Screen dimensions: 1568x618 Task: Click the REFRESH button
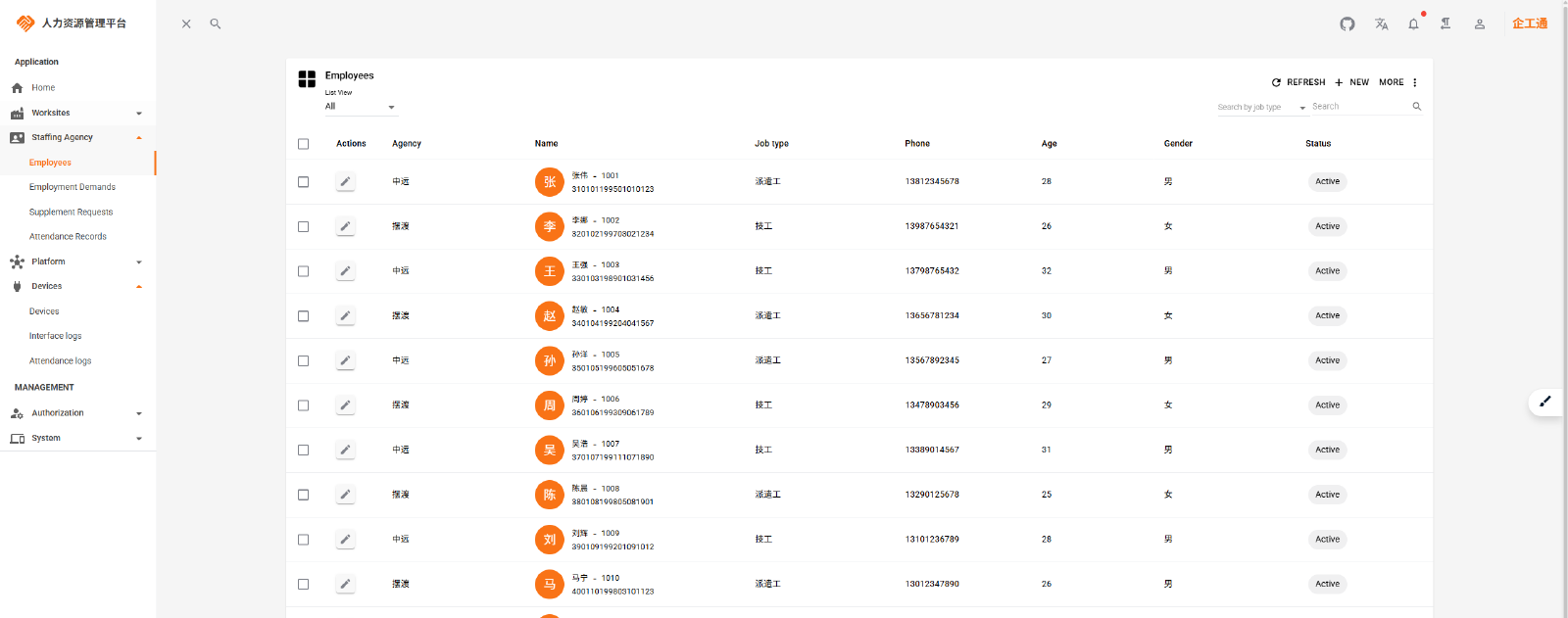pyautogui.click(x=1298, y=82)
